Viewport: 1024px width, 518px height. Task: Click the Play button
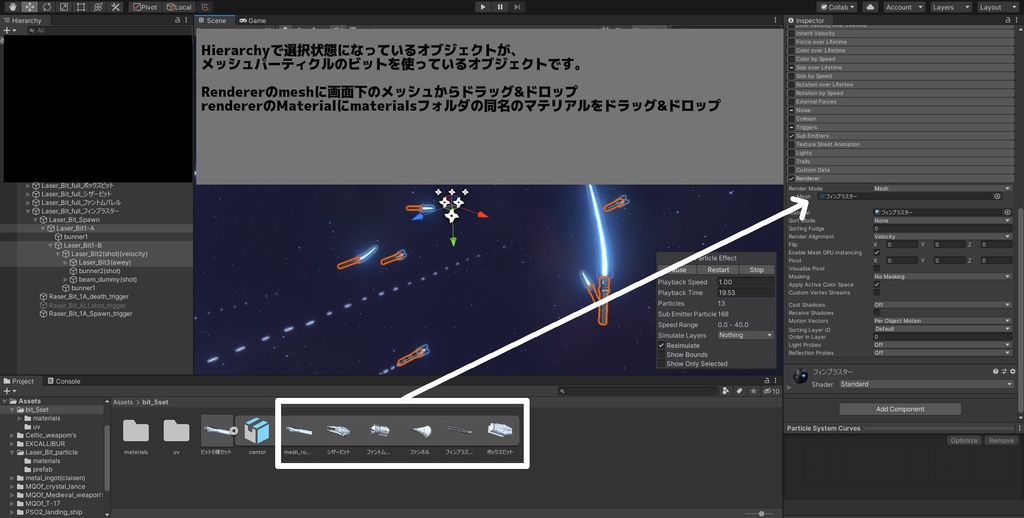coord(483,7)
